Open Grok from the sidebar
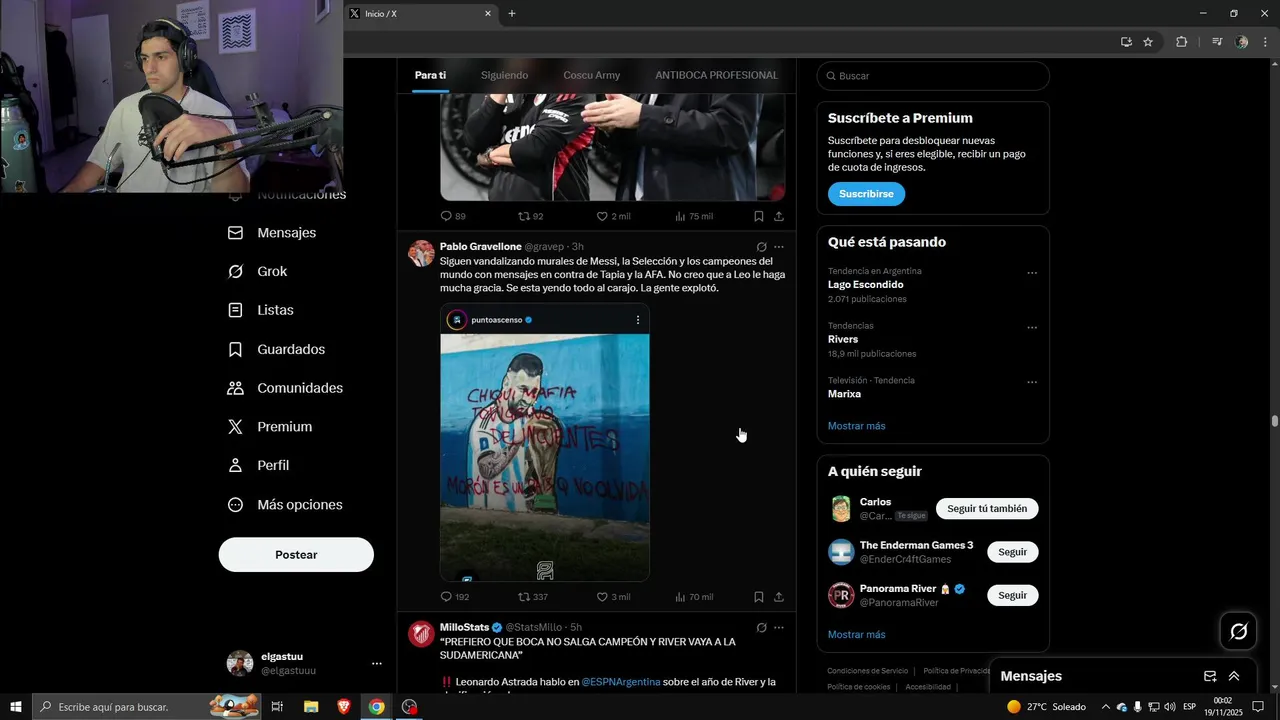 258,271
